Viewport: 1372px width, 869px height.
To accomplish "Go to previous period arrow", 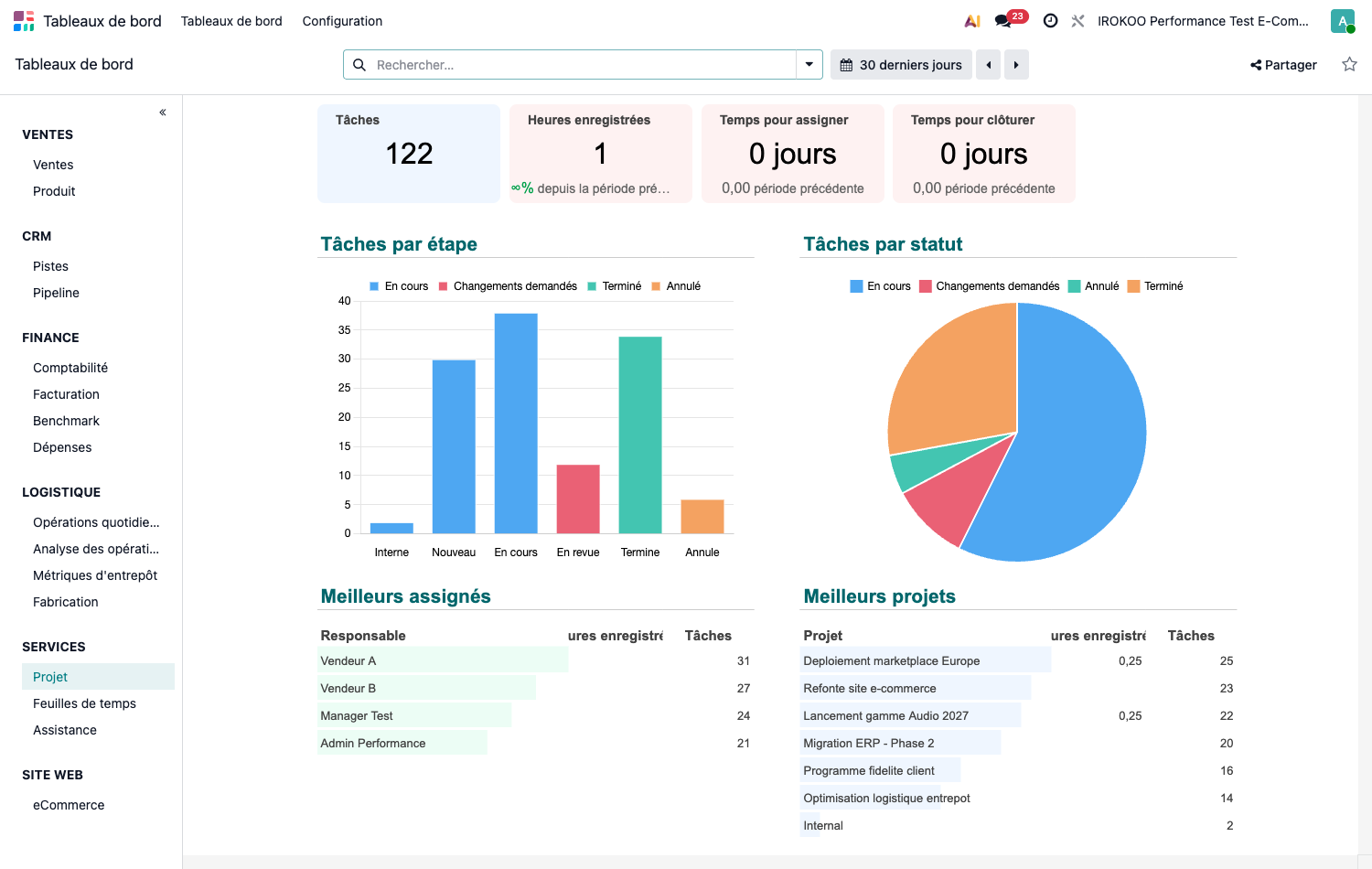I will [x=989, y=65].
